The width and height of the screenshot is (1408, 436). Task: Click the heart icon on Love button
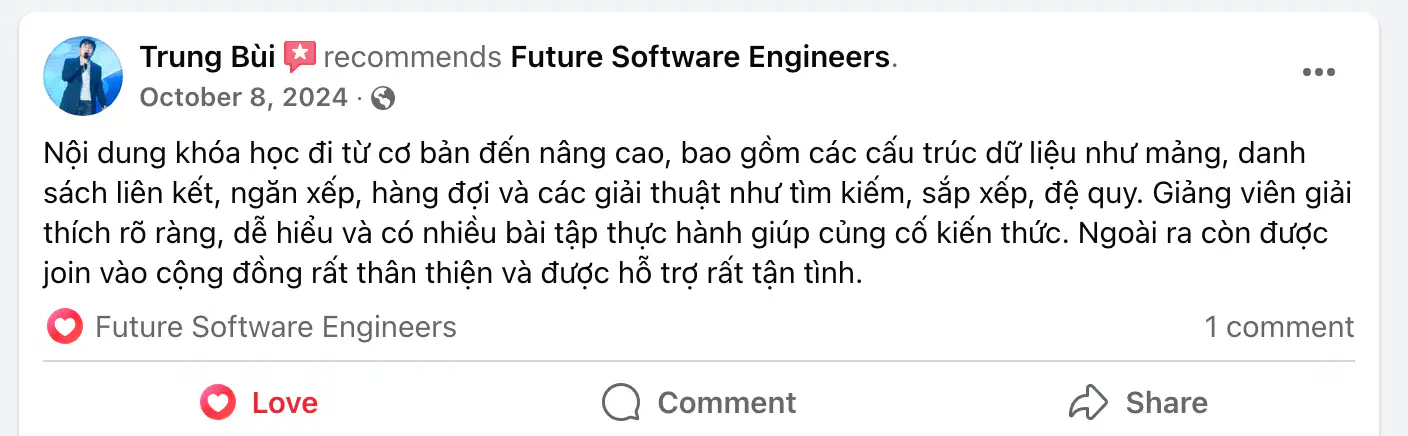tap(217, 403)
